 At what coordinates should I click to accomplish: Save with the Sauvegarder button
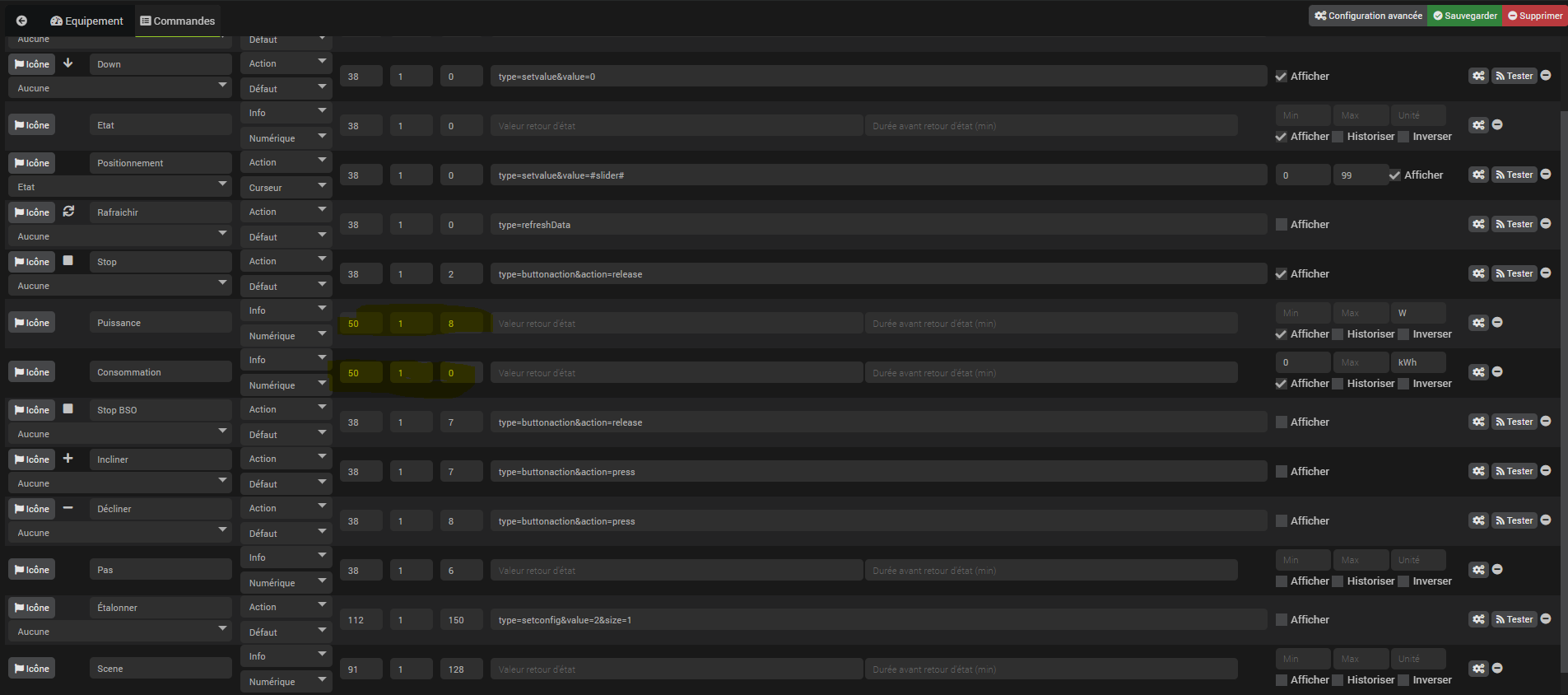[1465, 16]
